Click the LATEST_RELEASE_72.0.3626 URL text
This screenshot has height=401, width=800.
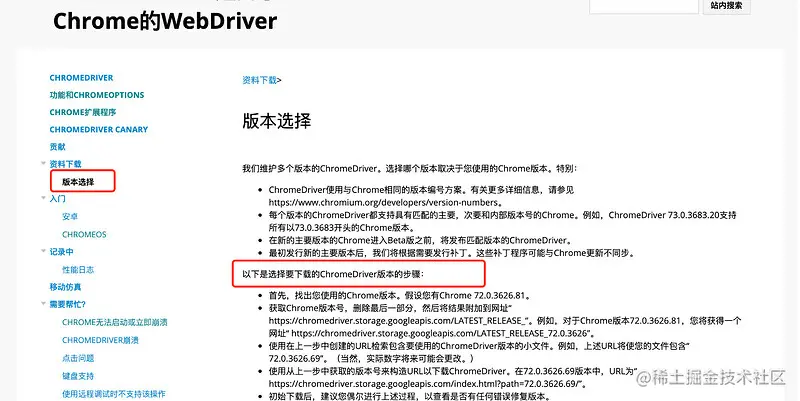pos(439,333)
